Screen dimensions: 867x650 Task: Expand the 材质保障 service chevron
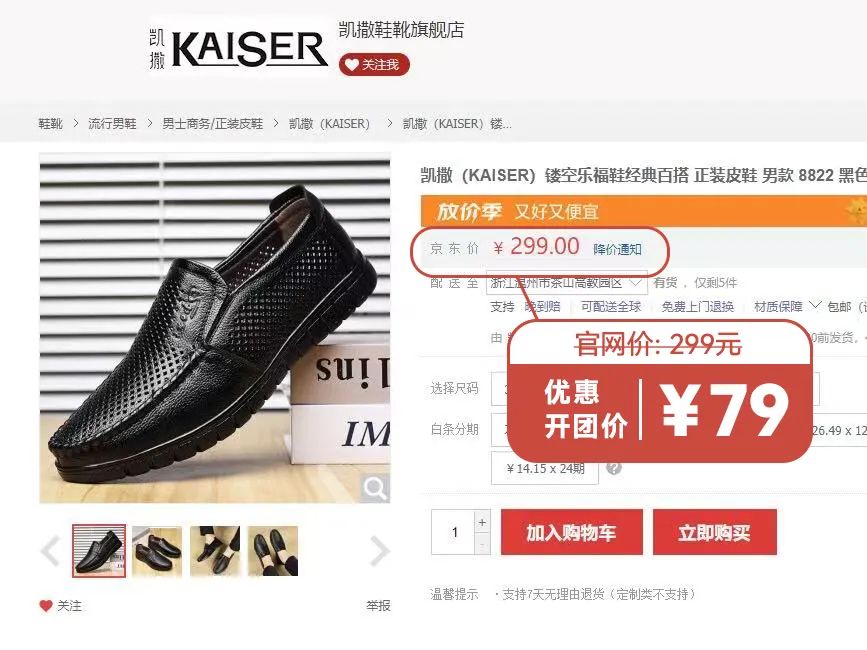pyautogui.click(x=814, y=305)
